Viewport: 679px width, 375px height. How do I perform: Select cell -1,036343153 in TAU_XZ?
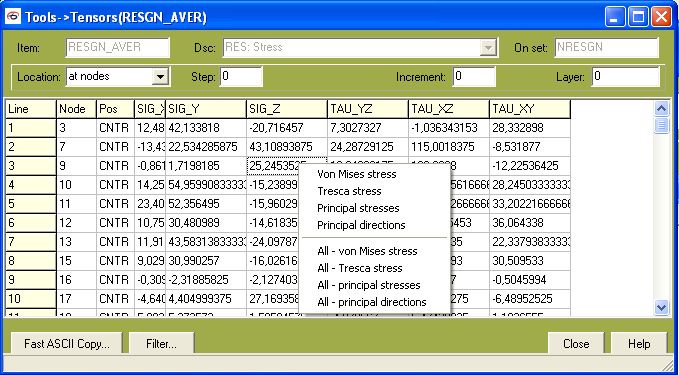pos(449,128)
